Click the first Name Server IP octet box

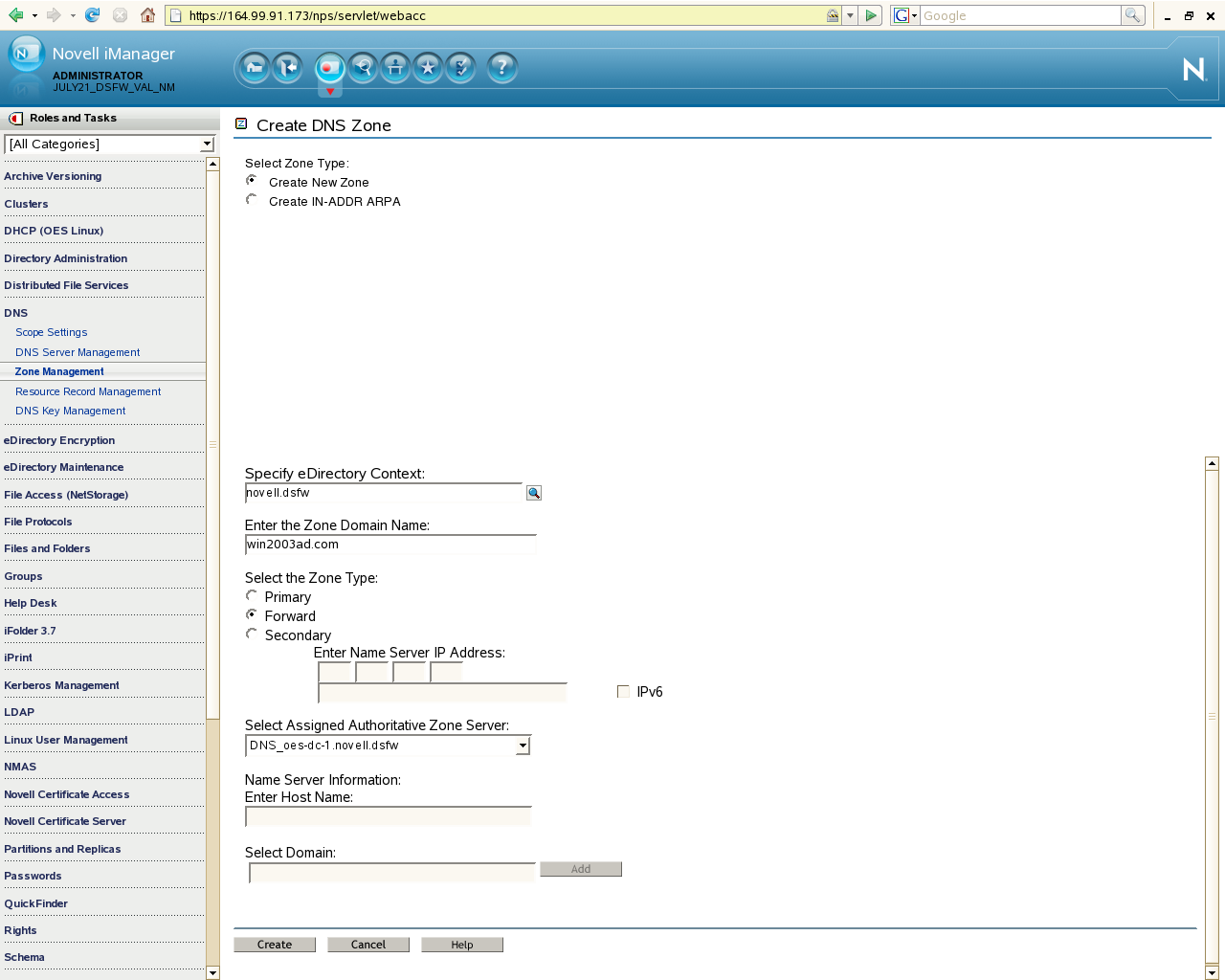(335, 673)
